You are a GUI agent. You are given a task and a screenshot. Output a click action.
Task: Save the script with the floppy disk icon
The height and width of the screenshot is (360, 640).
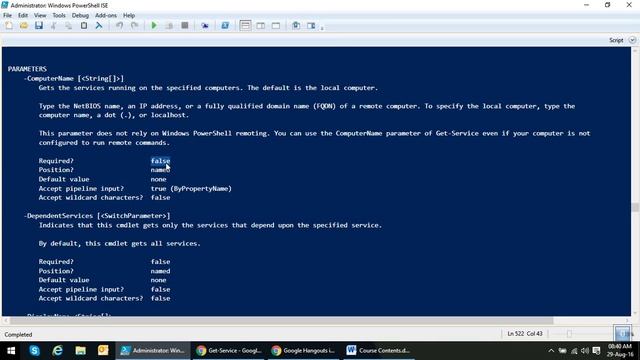click(39, 25)
